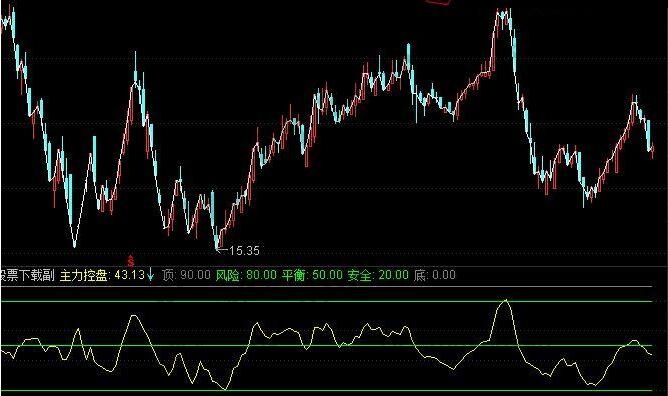This screenshot has width=668, height=396.
Task: Click the highest candlestick at the price peak
Action: [x=504, y=16]
